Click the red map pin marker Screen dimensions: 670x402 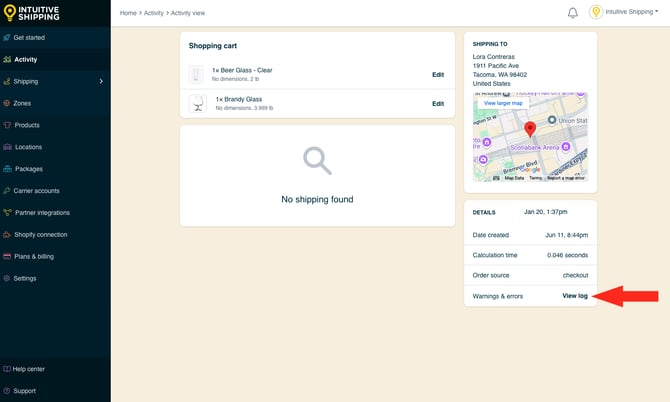(530, 129)
